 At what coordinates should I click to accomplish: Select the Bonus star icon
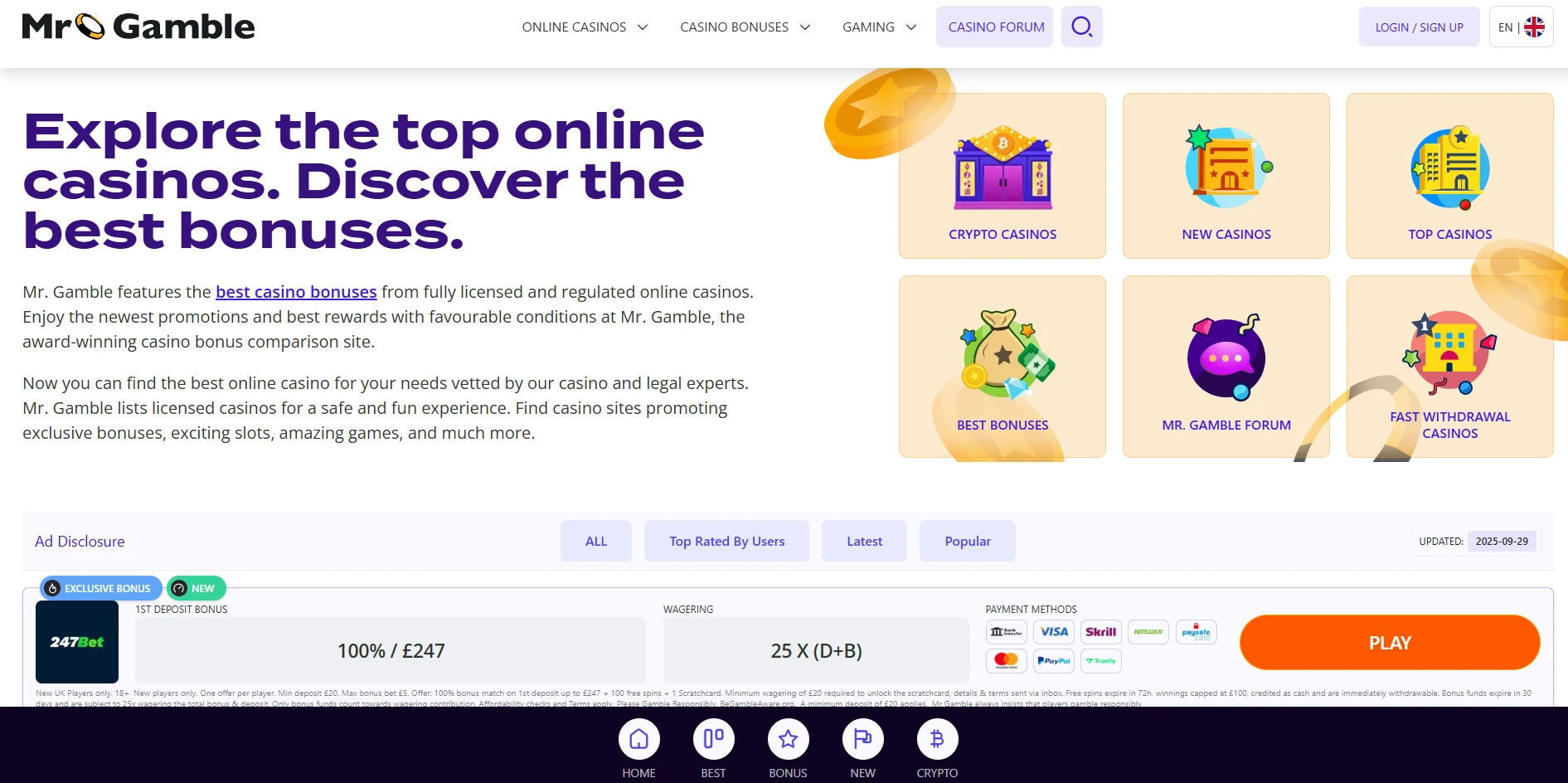(788, 739)
